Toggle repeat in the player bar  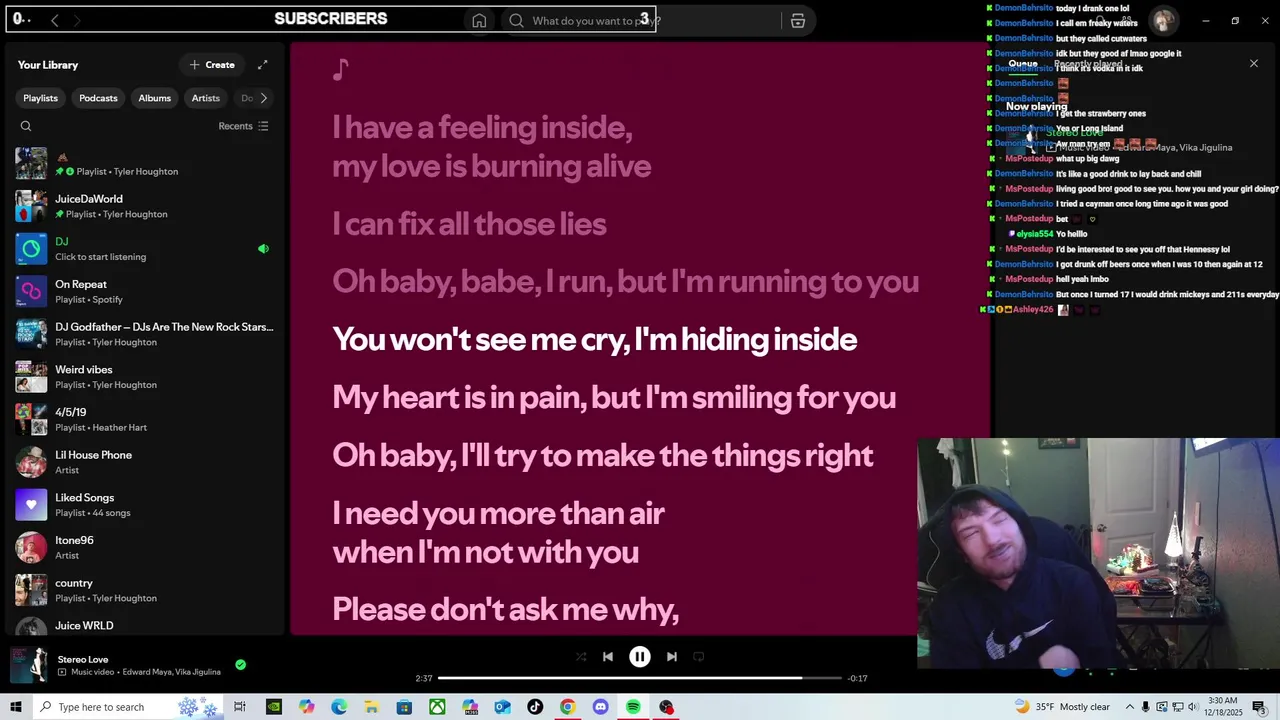699,657
